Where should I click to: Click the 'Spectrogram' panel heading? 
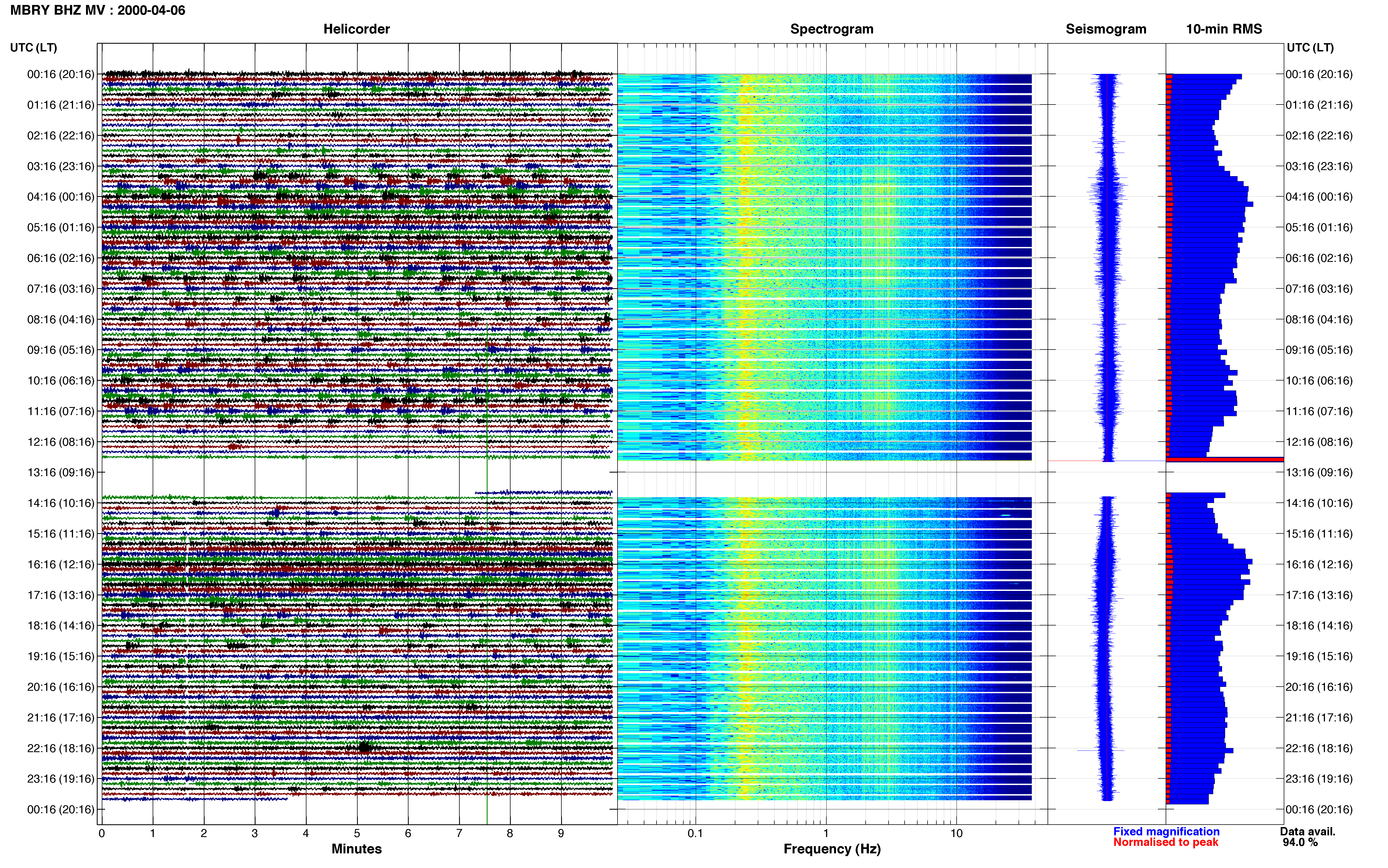pos(832,29)
